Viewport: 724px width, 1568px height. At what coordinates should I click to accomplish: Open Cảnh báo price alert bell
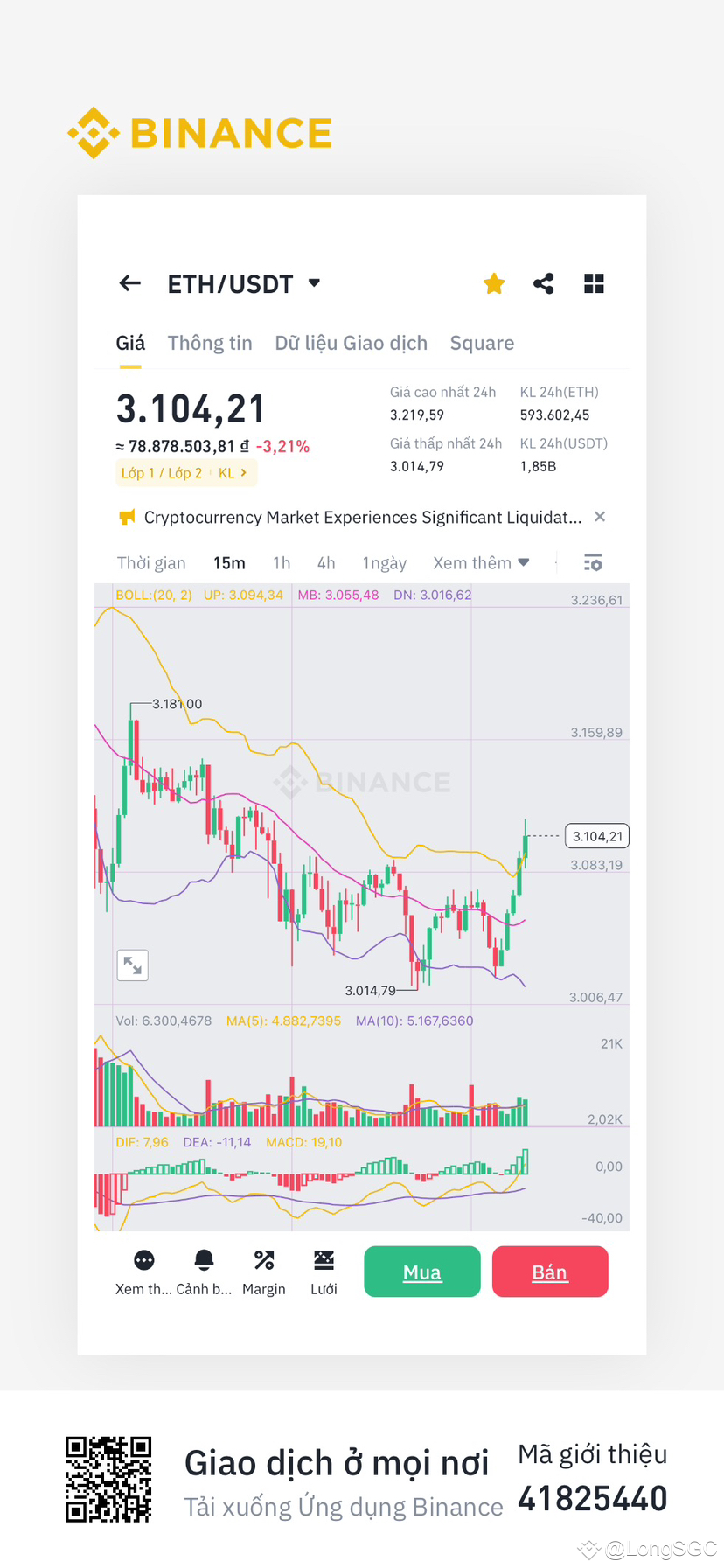pyautogui.click(x=204, y=1259)
